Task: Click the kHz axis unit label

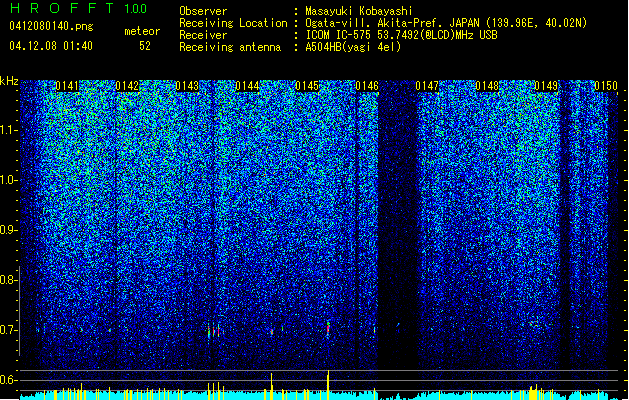Action: [x=9, y=81]
